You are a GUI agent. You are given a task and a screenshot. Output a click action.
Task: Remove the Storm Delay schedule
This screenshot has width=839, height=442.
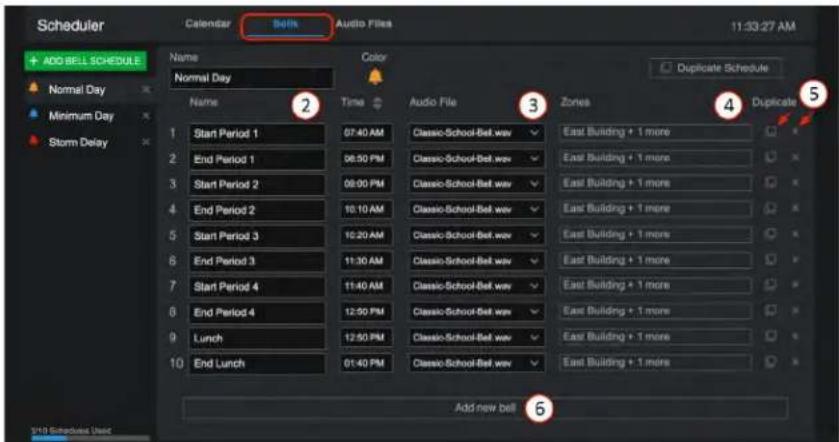click(x=146, y=142)
